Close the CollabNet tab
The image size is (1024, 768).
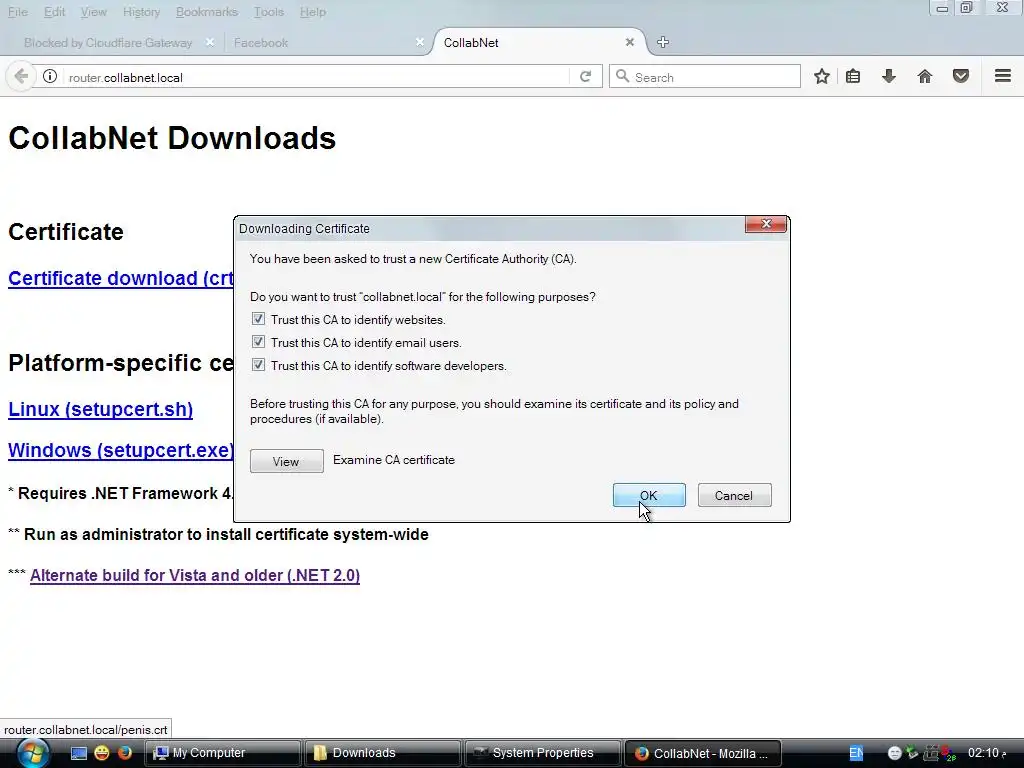click(630, 42)
